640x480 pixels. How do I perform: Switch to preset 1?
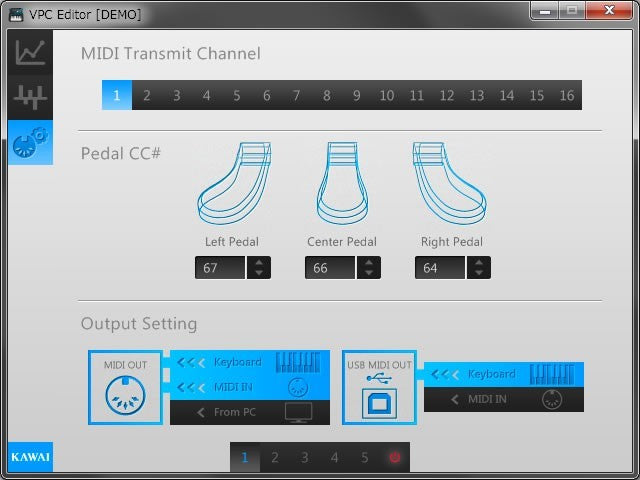click(245, 457)
